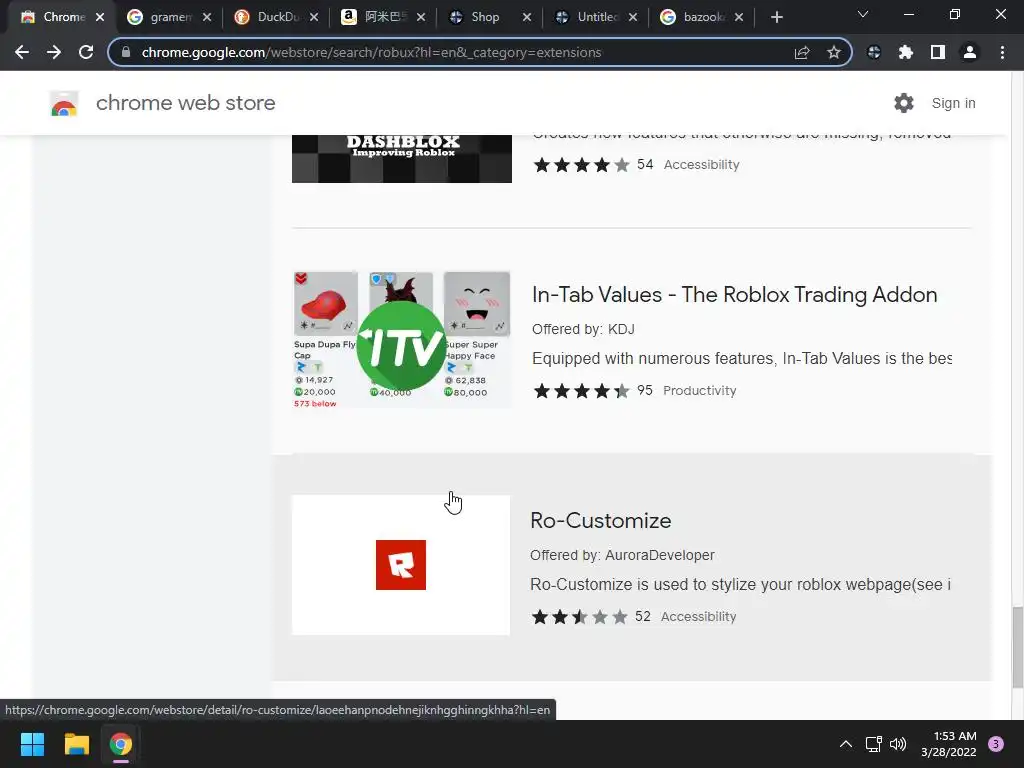Close the bazook tab
Viewport: 1024px width, 768px height.
point(739,18)
